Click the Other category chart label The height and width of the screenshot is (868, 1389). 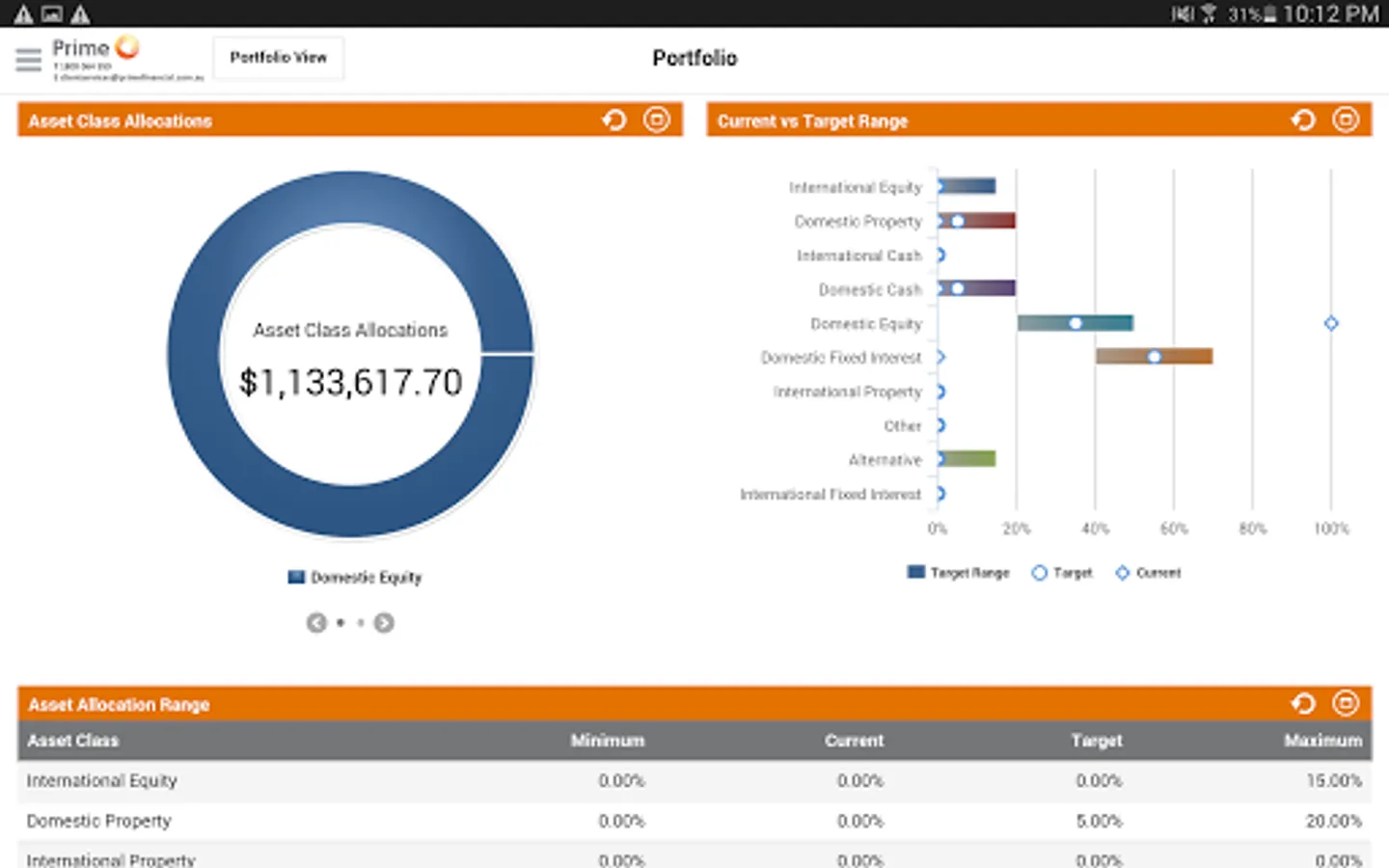tap(903, 426)
